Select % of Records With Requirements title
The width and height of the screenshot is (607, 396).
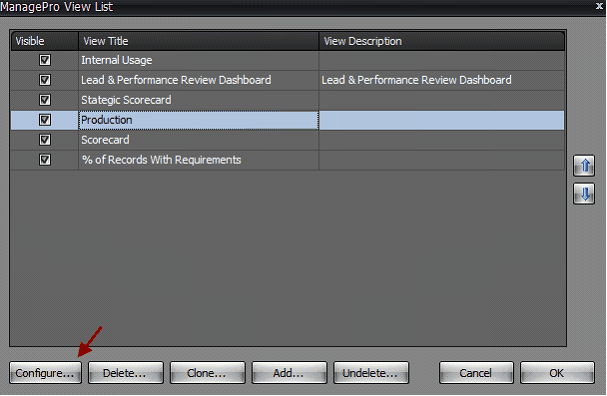coord(199,160)
